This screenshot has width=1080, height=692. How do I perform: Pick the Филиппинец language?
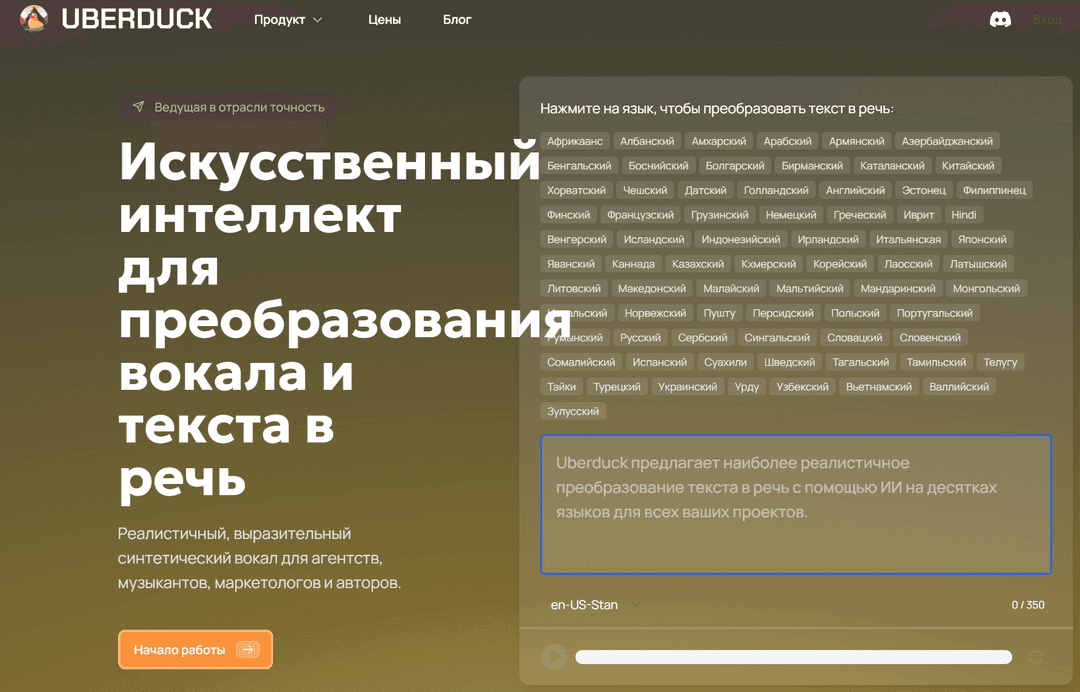tap(994, 190)
